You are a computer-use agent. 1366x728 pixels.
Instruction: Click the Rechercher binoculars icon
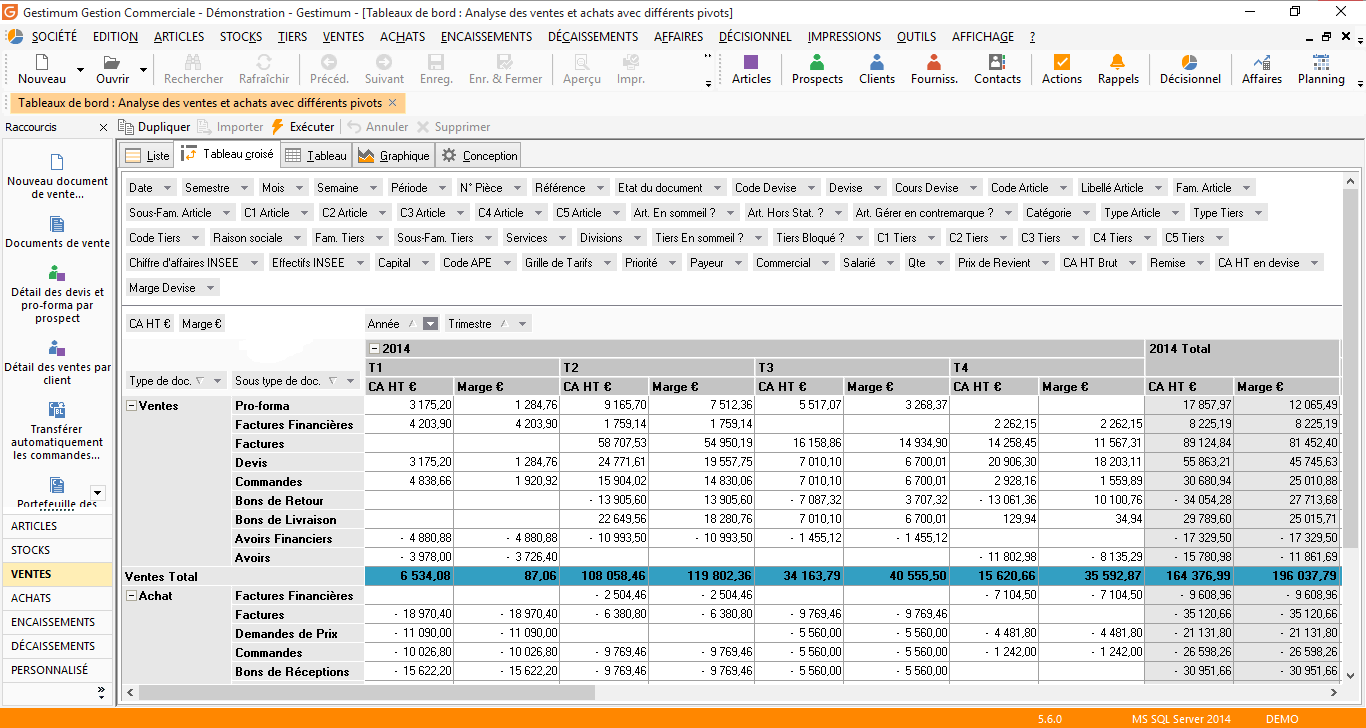tap(194, 62)
